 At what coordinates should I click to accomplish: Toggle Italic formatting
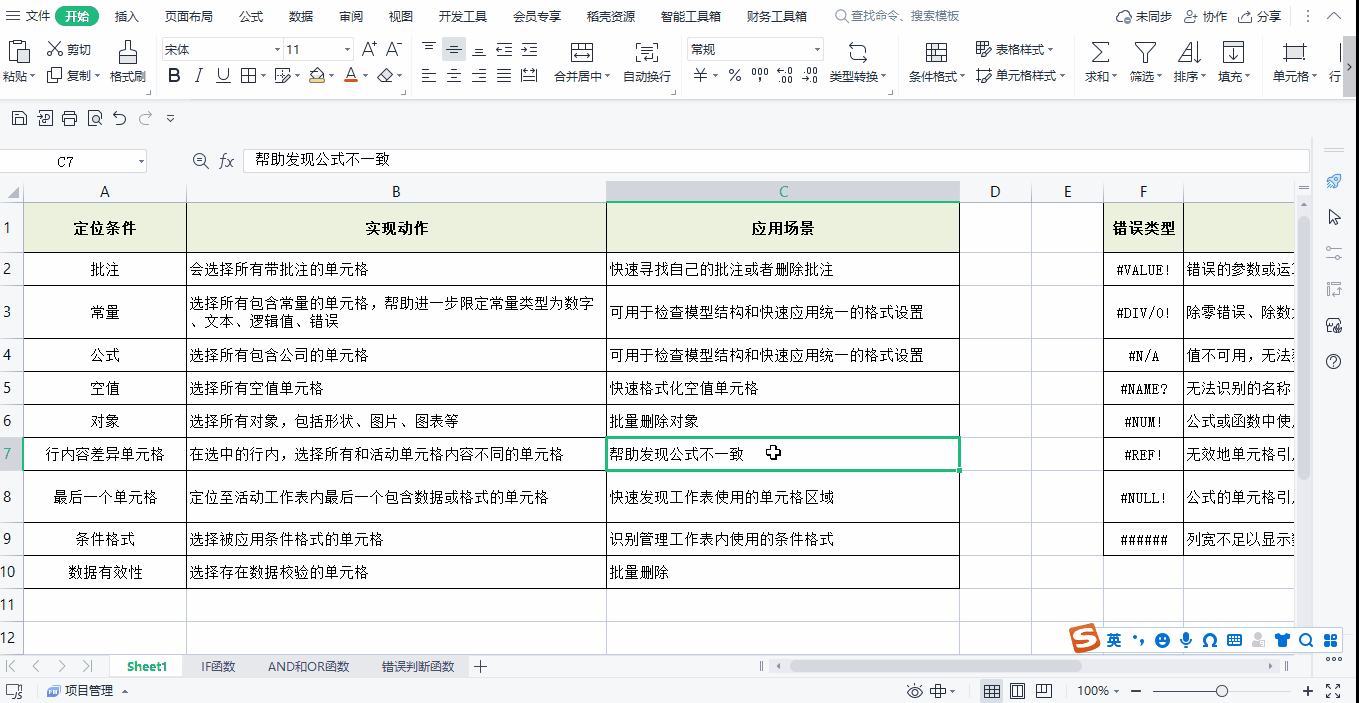tap(199, 76)
